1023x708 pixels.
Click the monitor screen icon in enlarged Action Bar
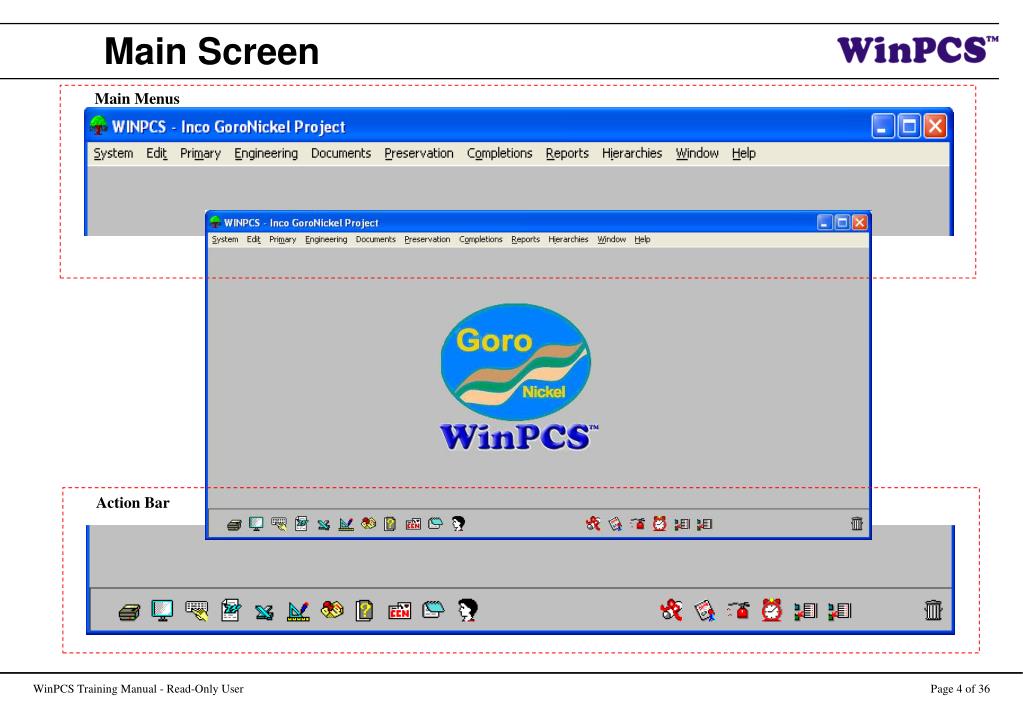[162, 610]
